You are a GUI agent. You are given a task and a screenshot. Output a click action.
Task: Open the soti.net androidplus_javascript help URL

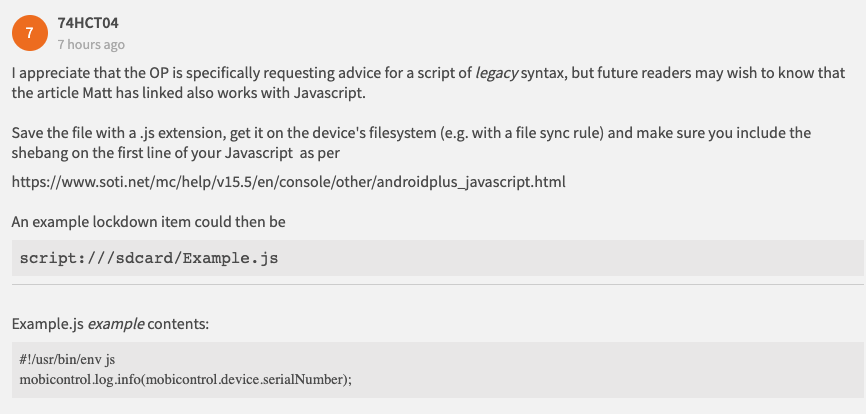click(x=289, y=183)
